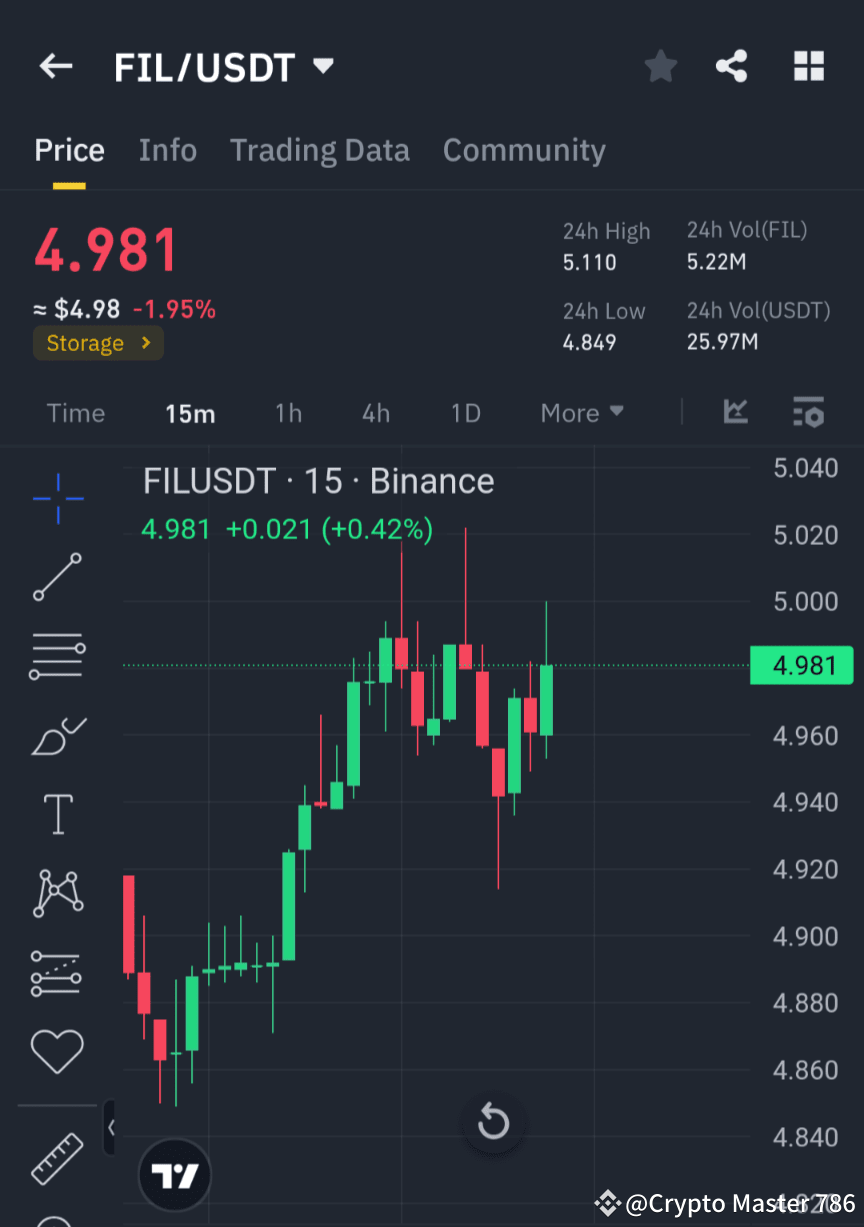Select the Trend Line drawing tool
Viewport: 864px width, 1227px height.
(58, 578)
